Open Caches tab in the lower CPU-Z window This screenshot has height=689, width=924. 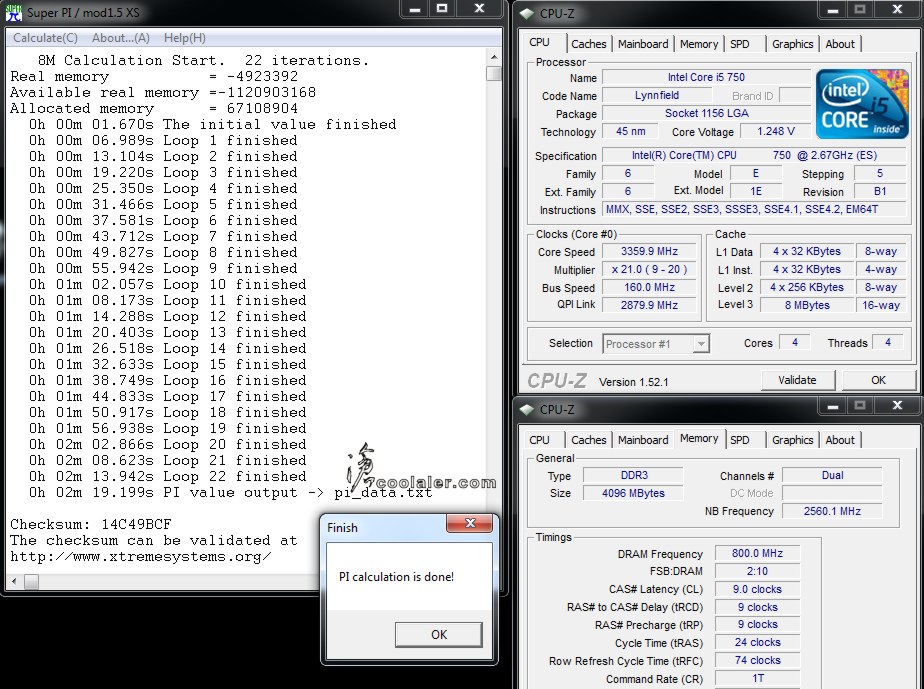point(588,440)
